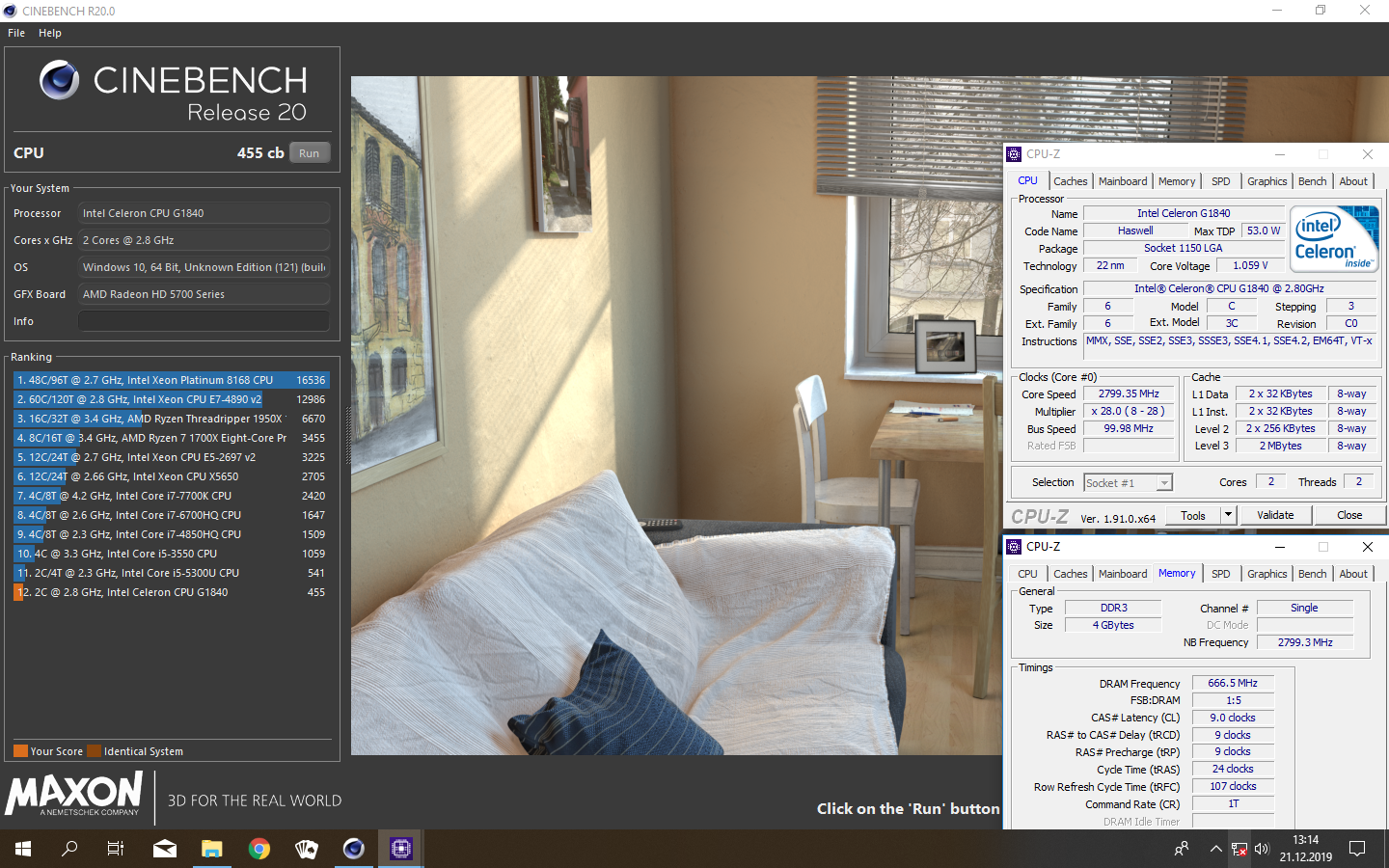The height and width of the screenshot is (868, 1389).
Task: Show hidden tray icons chevron
Action: (1215, 849)
